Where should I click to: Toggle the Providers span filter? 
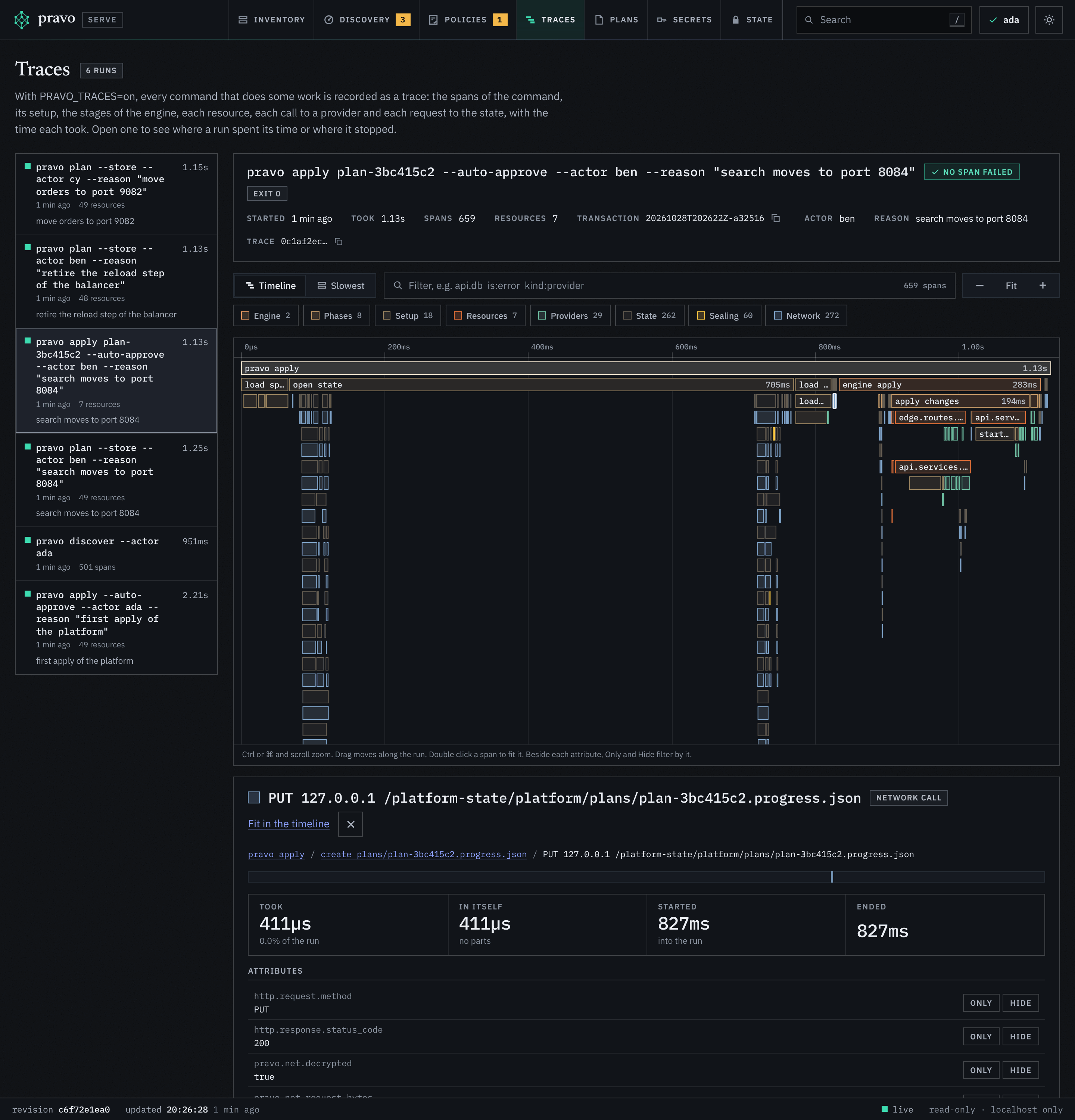click(x=570, y=315)
